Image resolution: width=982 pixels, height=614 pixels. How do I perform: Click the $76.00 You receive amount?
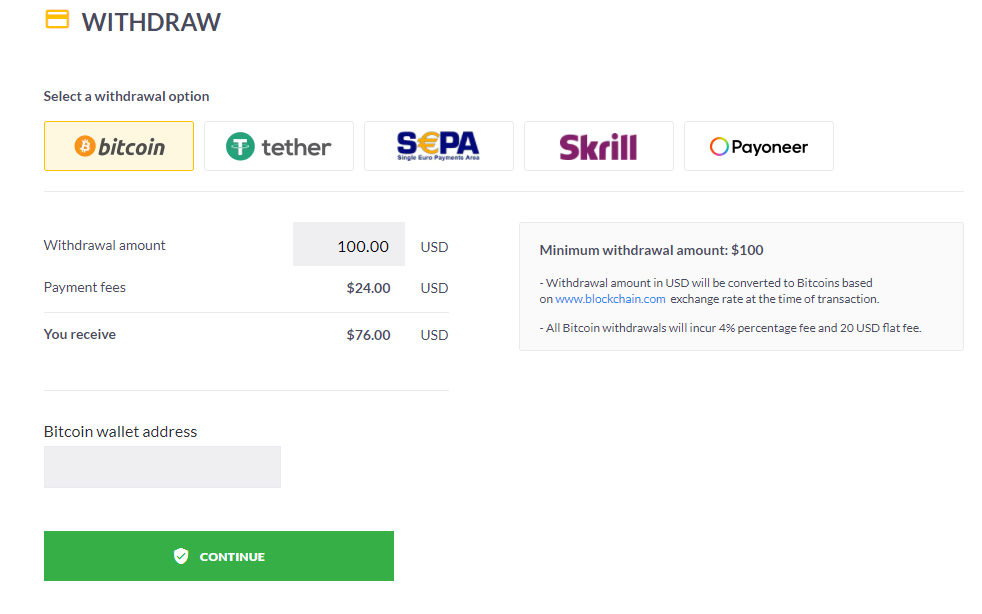[x=368, y=335]
